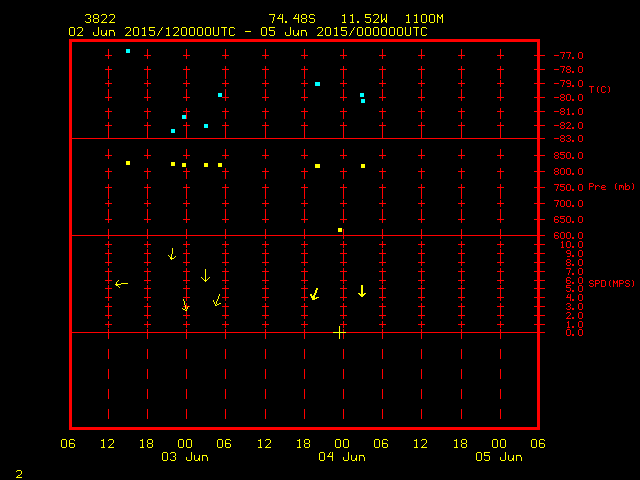
Task: Select the topmost cyan temperature point
Action: click(x=128, y=51)
